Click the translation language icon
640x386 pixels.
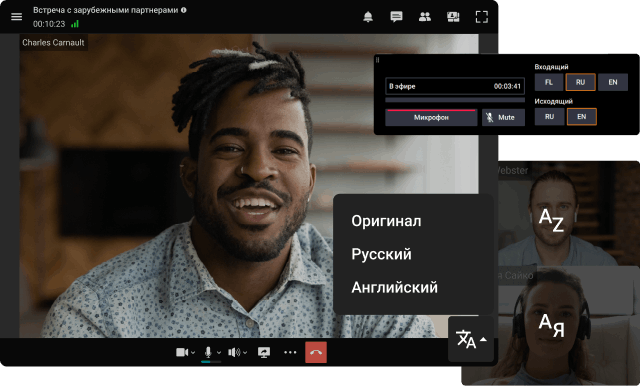(x=466, y=339)
